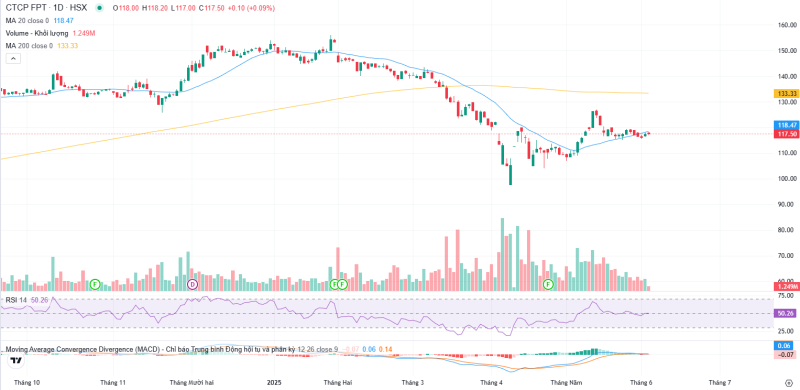Click the purple 50.26 RSI axis label
The width and height of the screenshot is (800, 390).
pyautogui.click(x=786, y=313)
